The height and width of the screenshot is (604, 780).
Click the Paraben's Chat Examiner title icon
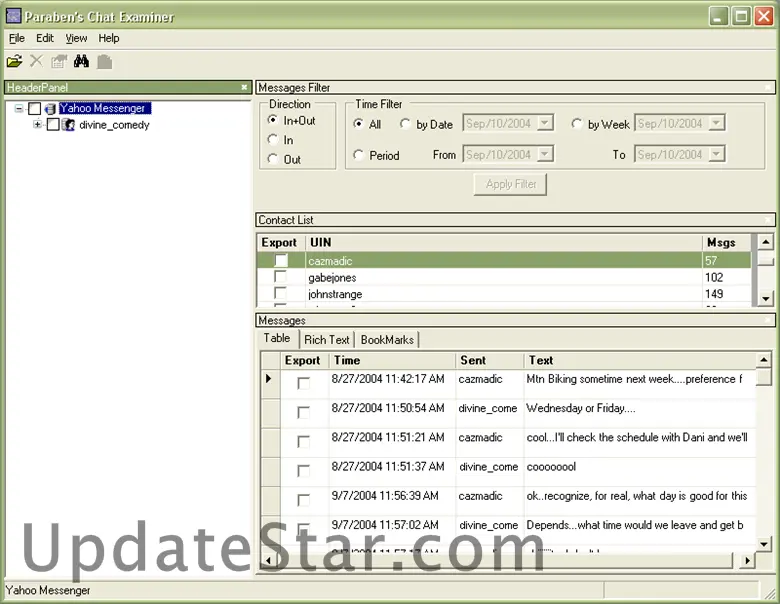coord(13,16)
